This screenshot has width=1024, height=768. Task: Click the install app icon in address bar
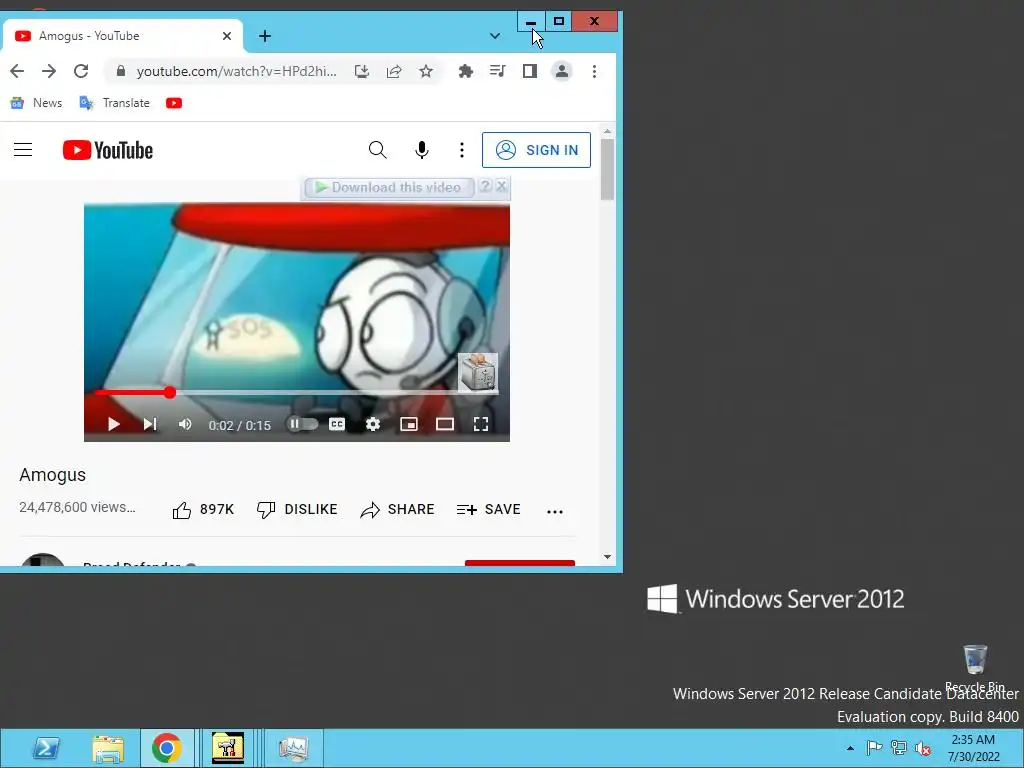pyautogui.click(x=362, y=71)
